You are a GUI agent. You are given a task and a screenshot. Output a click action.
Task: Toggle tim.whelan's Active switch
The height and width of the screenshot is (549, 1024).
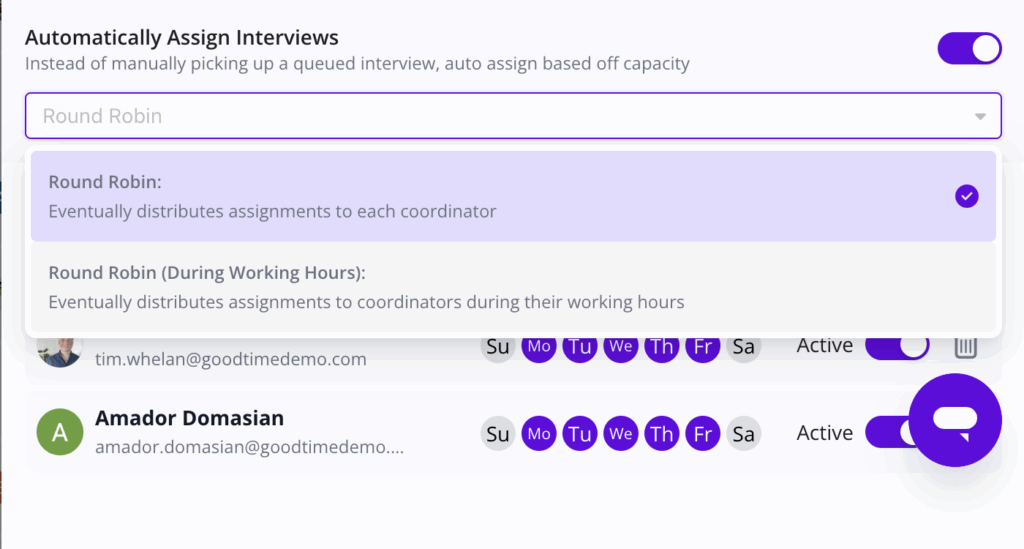coord(896,346)
